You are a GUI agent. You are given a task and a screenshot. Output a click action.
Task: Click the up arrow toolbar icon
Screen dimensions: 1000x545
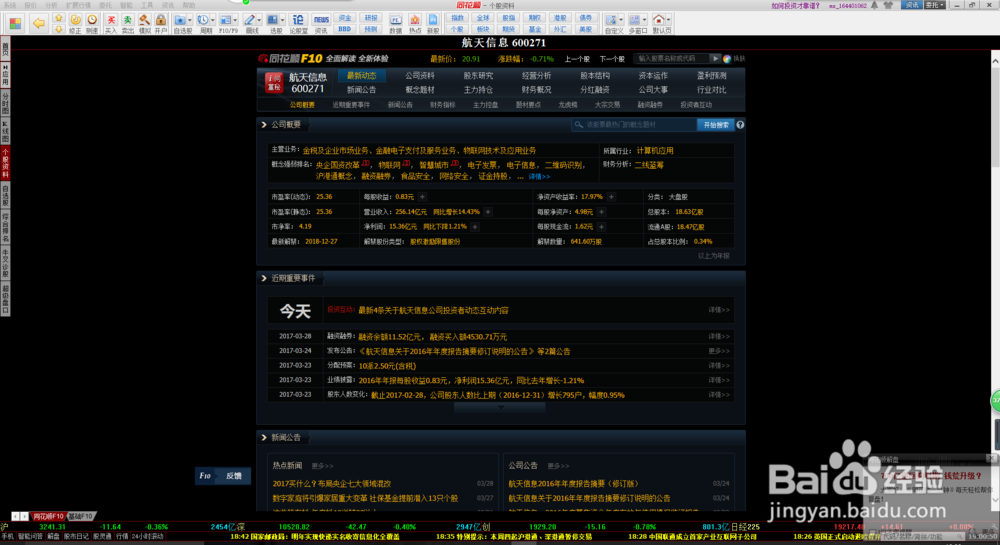point(58,18)
